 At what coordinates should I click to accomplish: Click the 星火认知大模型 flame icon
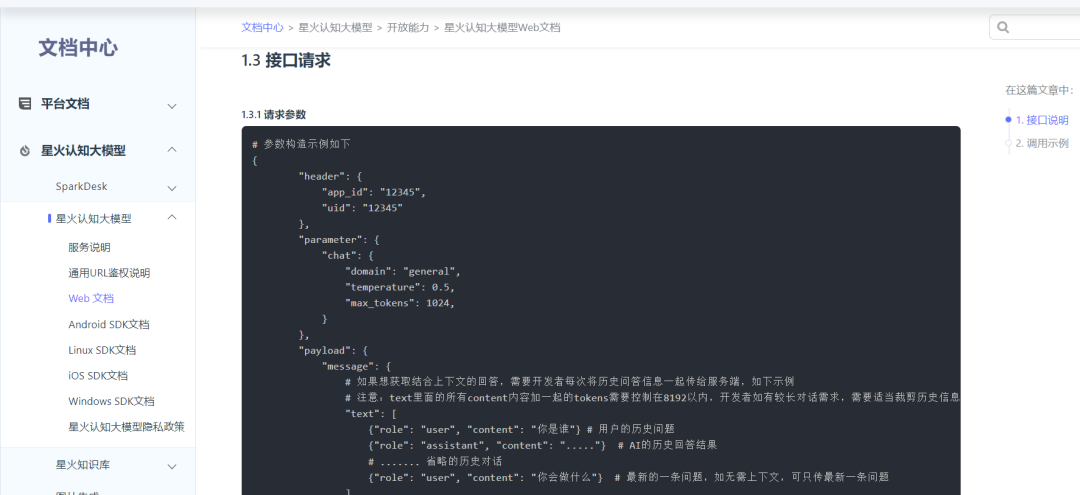pyautogui.click(x=25, y=151)
